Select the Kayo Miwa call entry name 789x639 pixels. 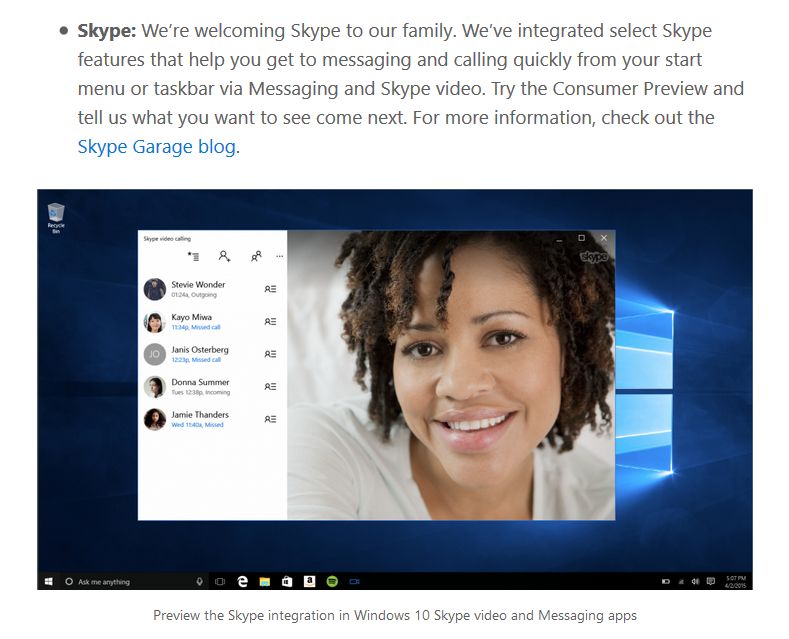pos(191,317)
